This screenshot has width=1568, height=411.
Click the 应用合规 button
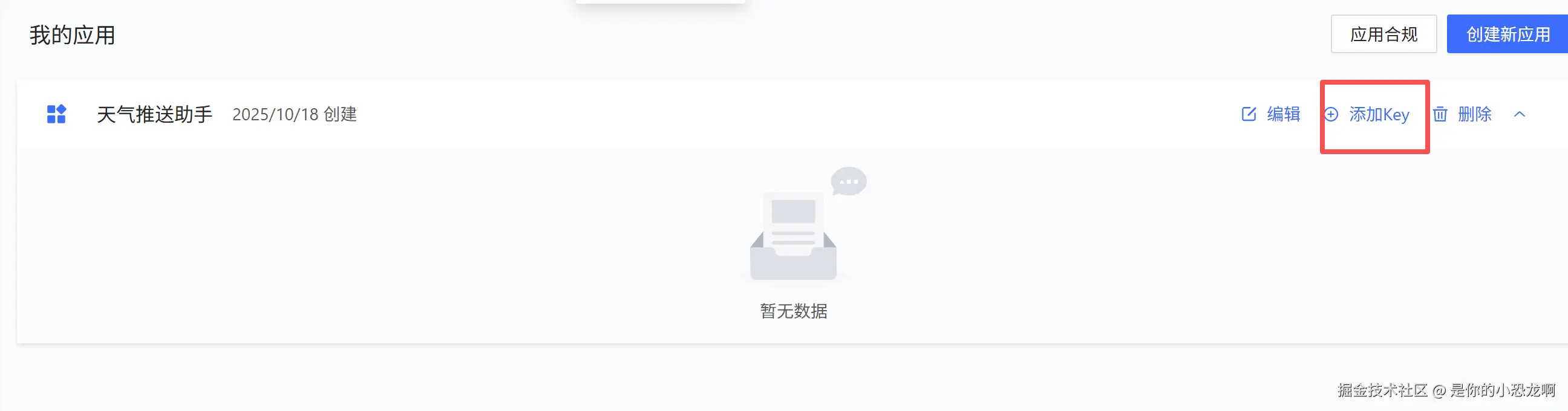(1383, 34)
